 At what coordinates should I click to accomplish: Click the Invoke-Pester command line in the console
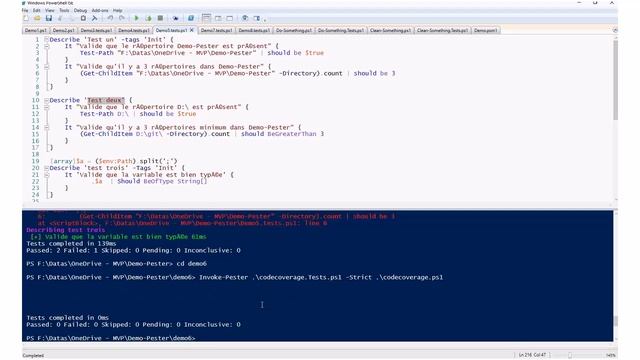pos(235,278)
